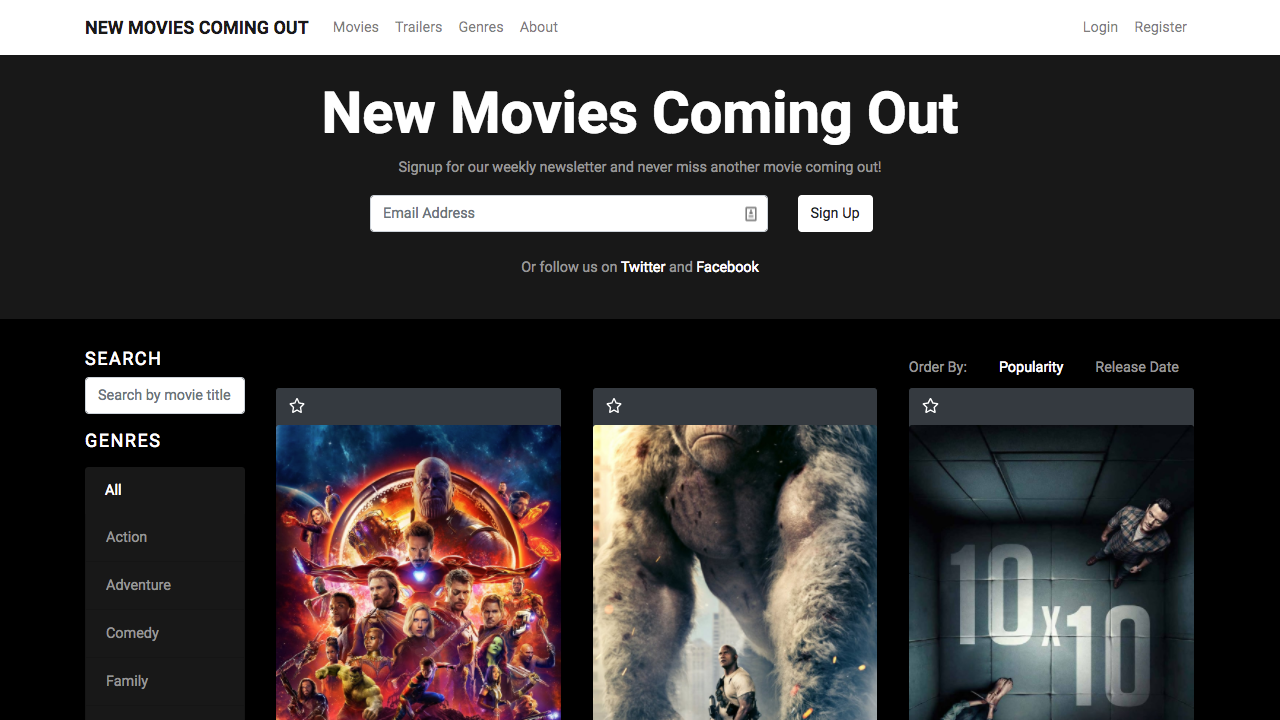
Task: Select the All genre filter
Action: (165, 490)
